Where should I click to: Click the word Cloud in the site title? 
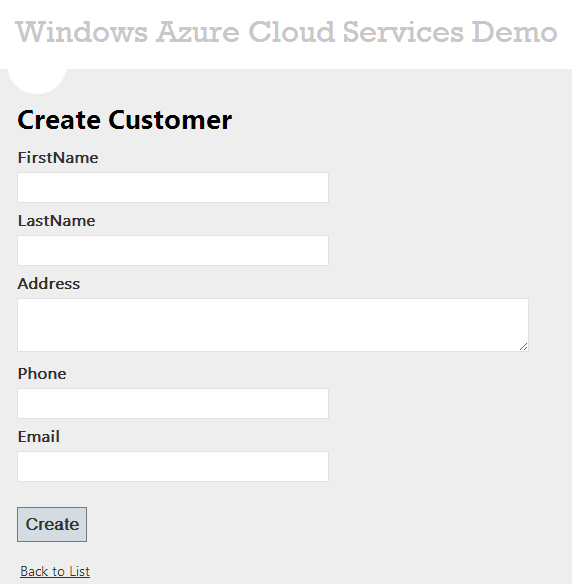(x=291, y=32)
